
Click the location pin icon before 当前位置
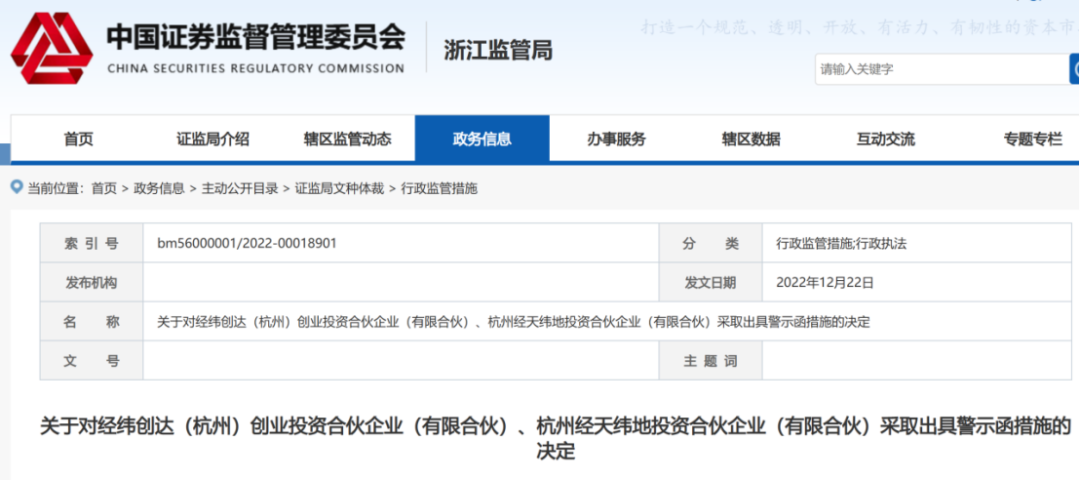click(17, 187)
